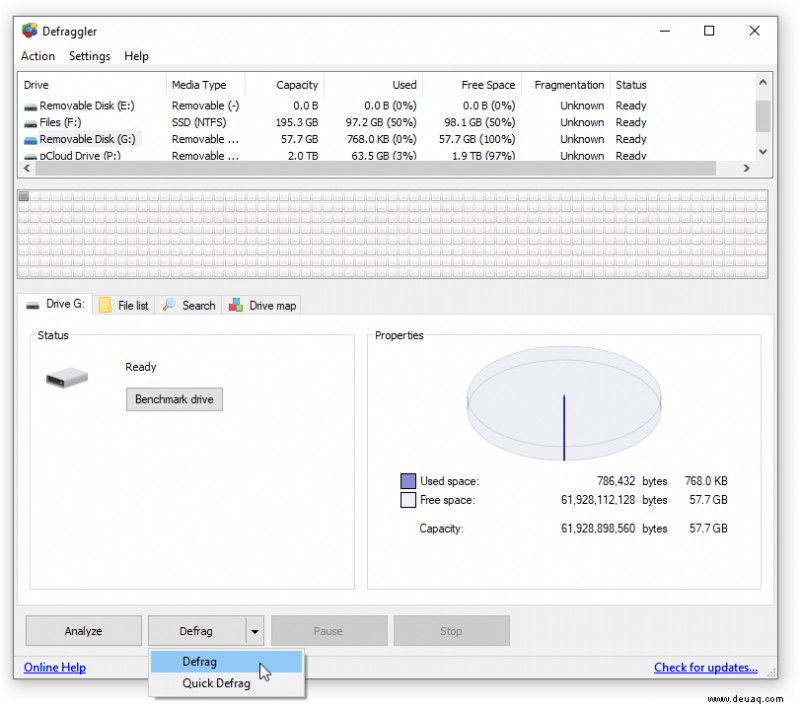Click the pCloud Drive (P:) drive icon
800x708 pixels.
31,156
